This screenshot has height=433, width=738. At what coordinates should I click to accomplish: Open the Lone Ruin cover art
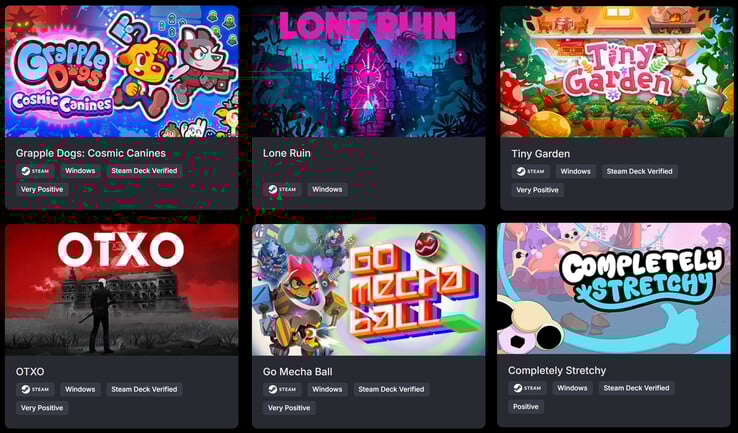click(369, 71)
